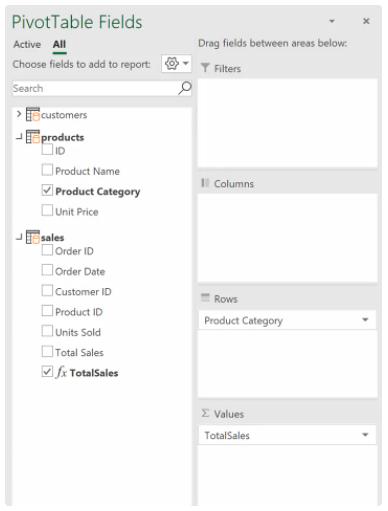This screenshot has height=511, width=388.
Task: Click the Units Sold field label
Action: [x=78, y=332]
